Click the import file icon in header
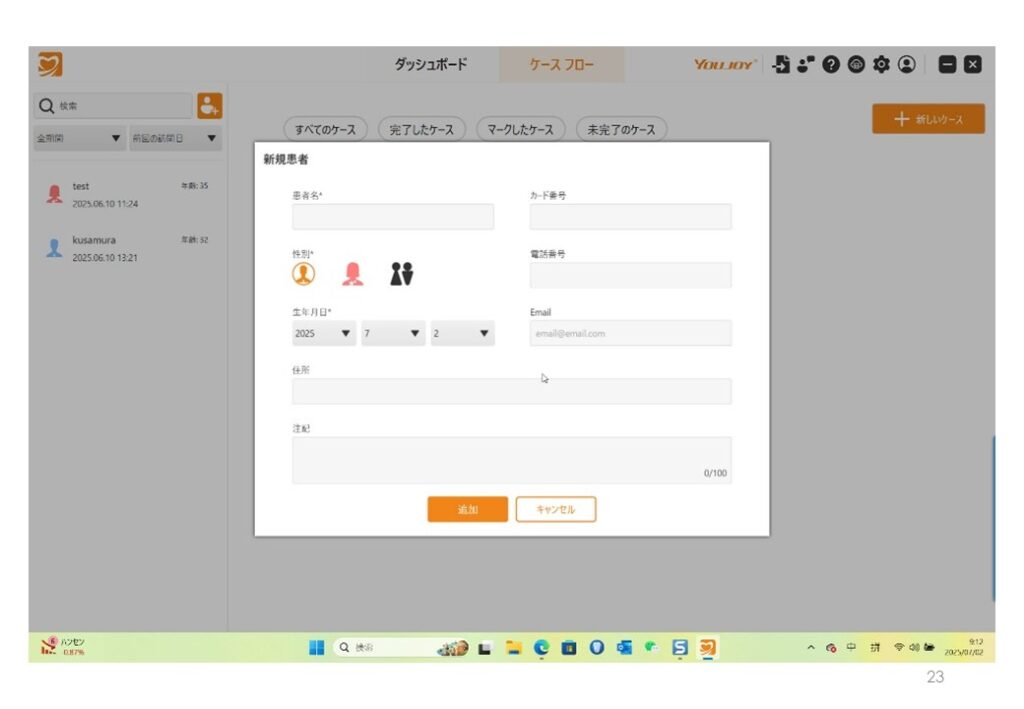The height and width of the screenshot is (709, 1024). pos(782,65)
